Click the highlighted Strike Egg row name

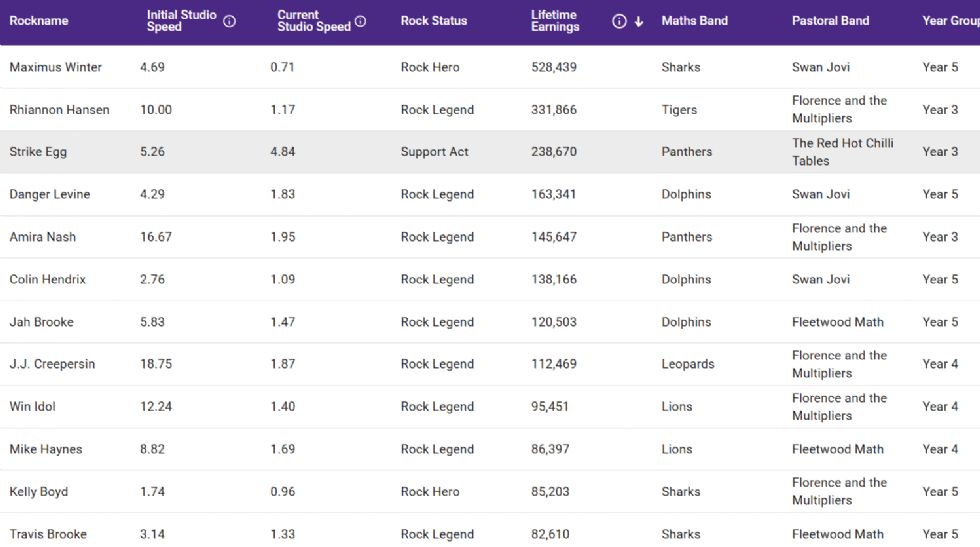tap(36, 152)
